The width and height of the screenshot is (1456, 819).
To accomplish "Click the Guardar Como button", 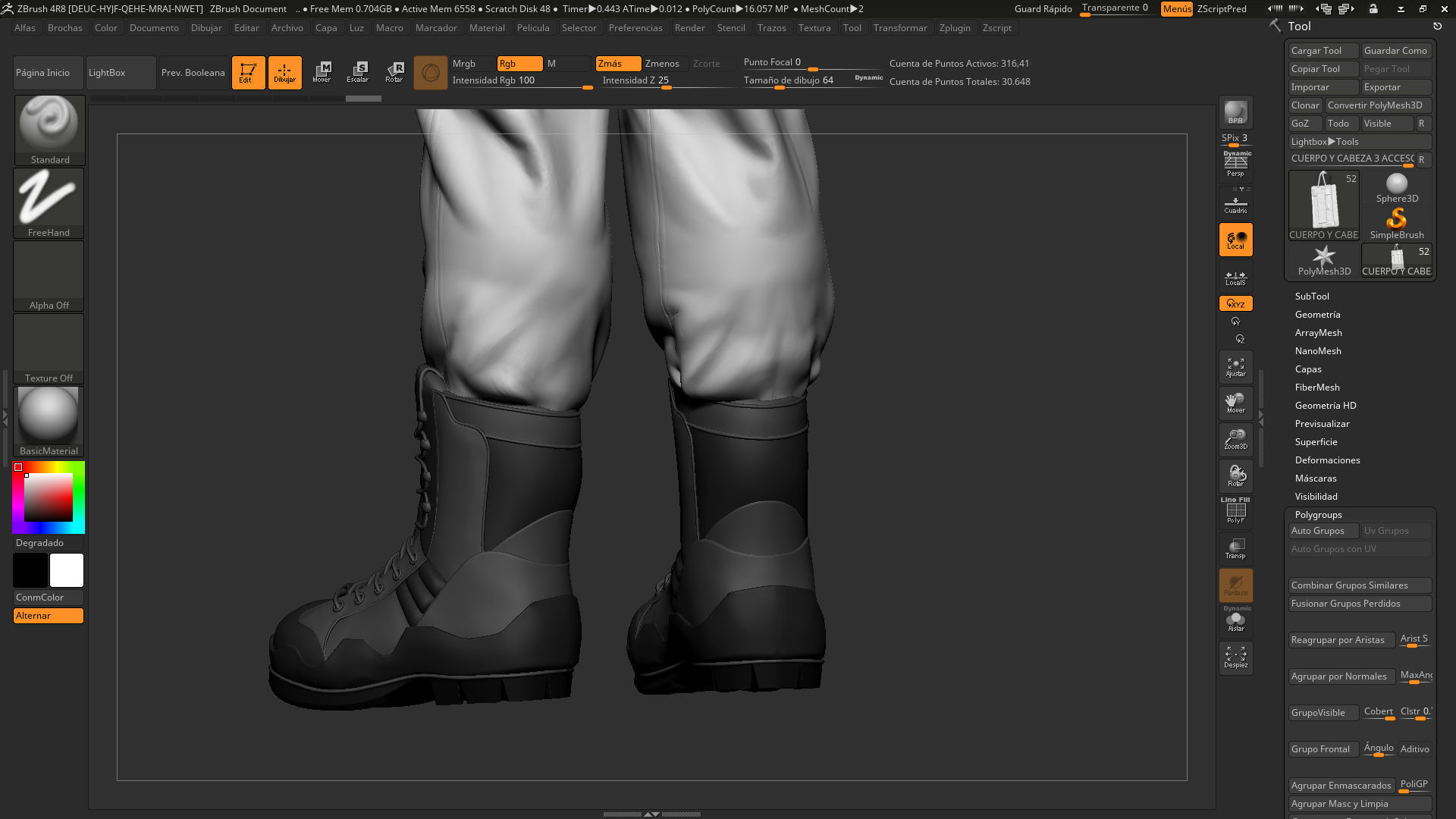I will [1396, 51].
